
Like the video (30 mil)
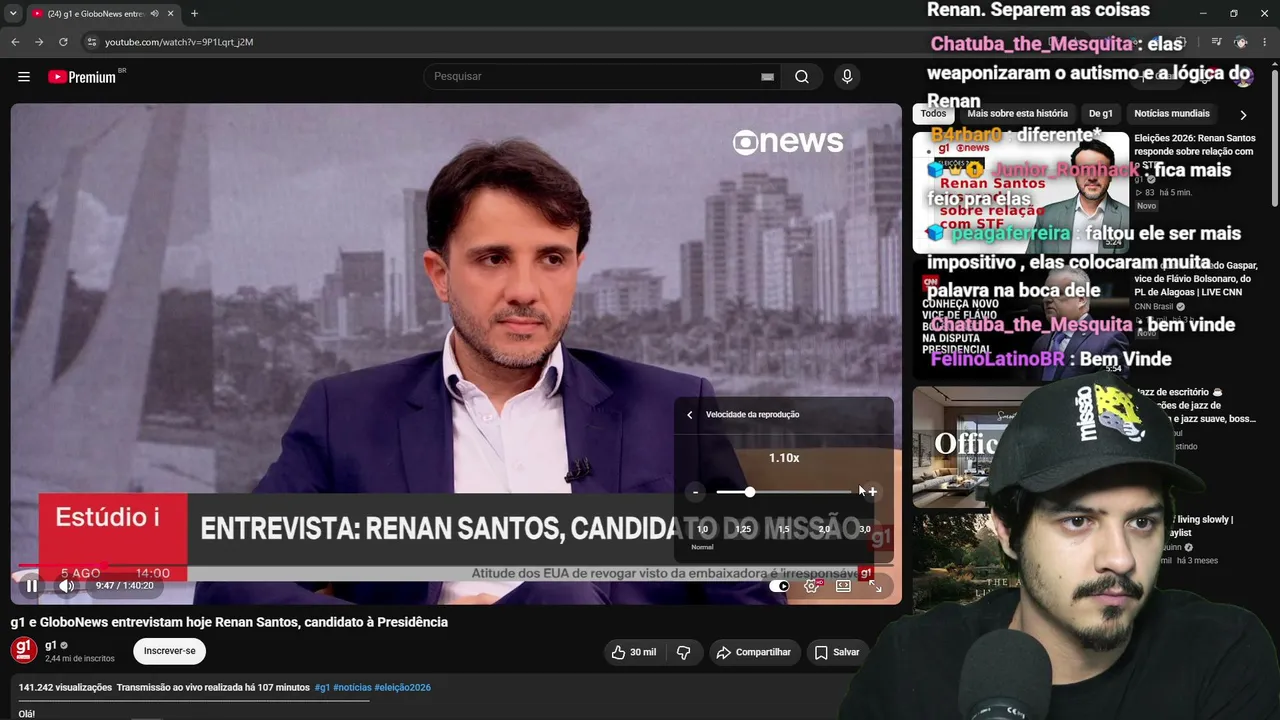tap(634, 652)
